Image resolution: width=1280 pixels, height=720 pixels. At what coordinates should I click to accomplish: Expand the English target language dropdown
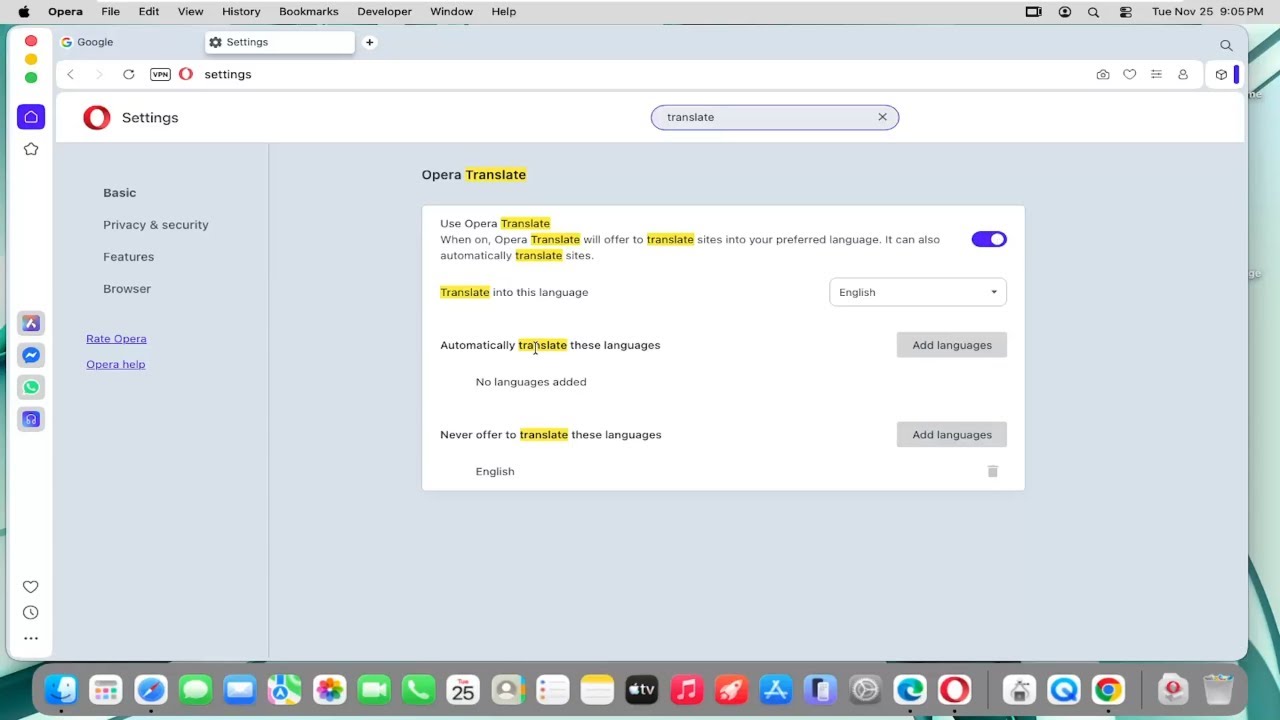918,292
